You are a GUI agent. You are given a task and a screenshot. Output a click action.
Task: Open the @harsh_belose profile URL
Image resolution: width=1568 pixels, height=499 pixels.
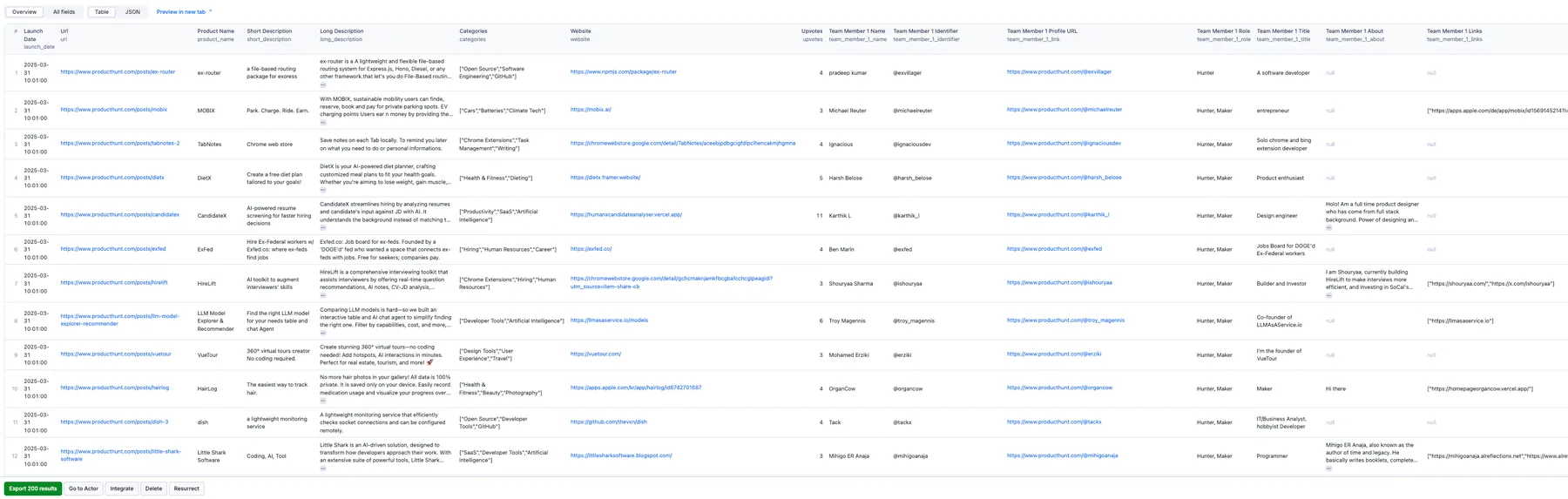tap(1064, 178)
